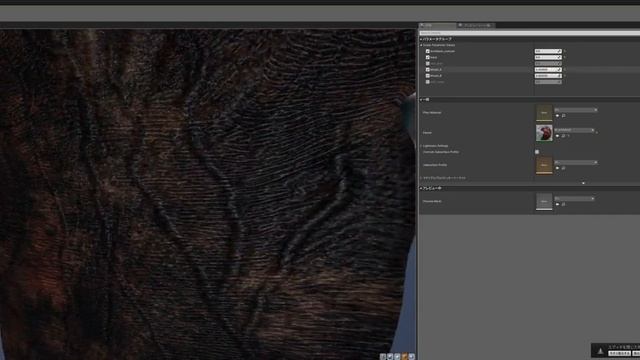Click the left button in bottom-right notification
The height and width of the screenshot is (360, 640).
(620, 353)
